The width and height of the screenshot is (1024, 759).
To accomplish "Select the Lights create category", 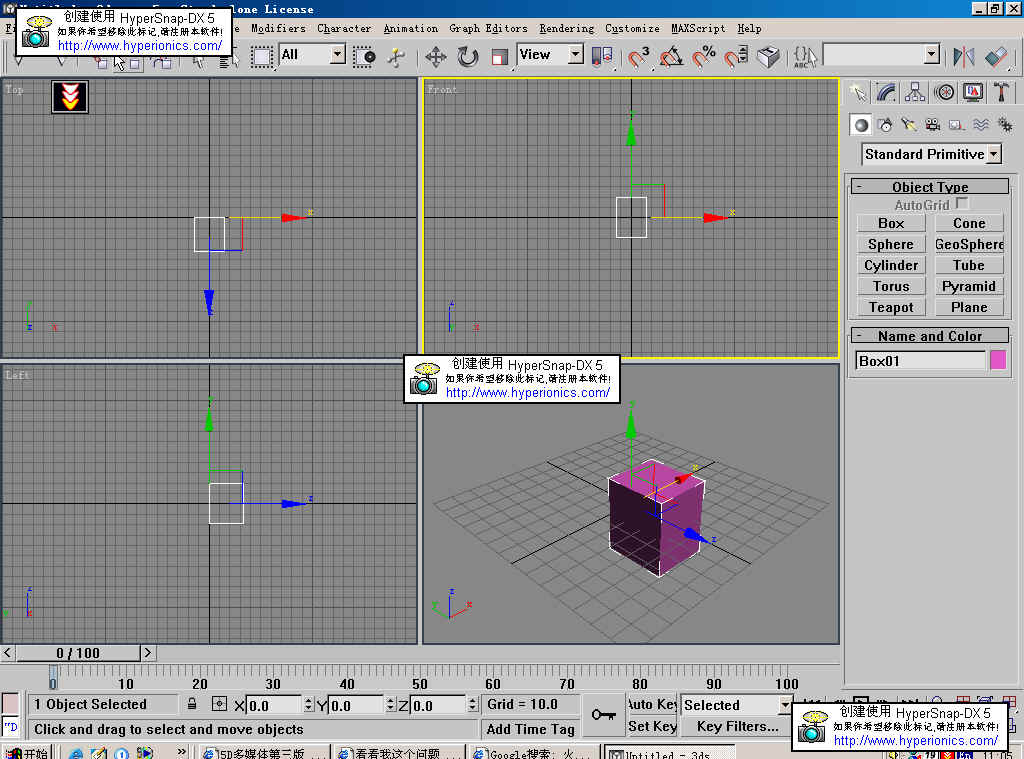I will click(x=908, y=125).
